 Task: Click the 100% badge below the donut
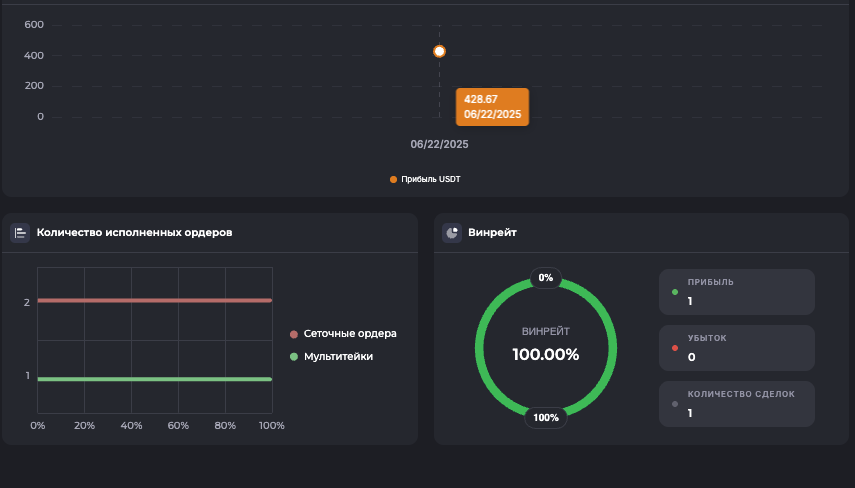tap(546, 418)
